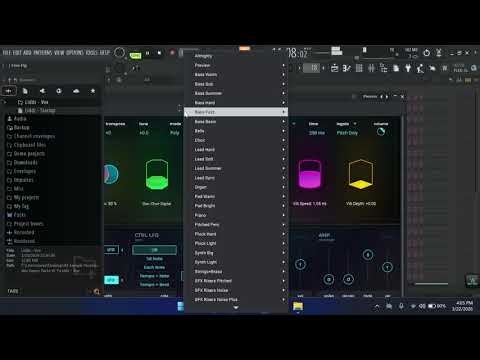
Task: Expand the Lead Hard submenu arrow
Action: tap(284, 150)
